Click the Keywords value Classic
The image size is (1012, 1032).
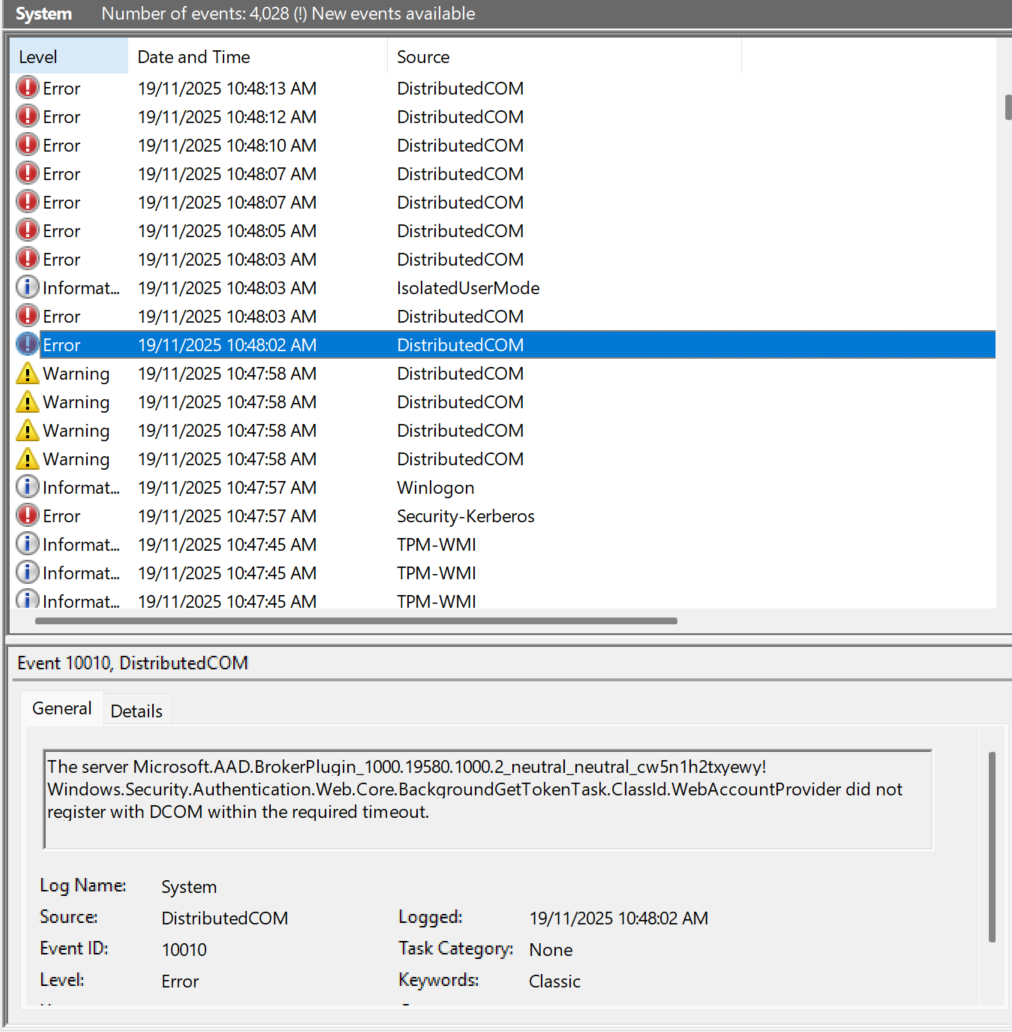tap(554, 981)
